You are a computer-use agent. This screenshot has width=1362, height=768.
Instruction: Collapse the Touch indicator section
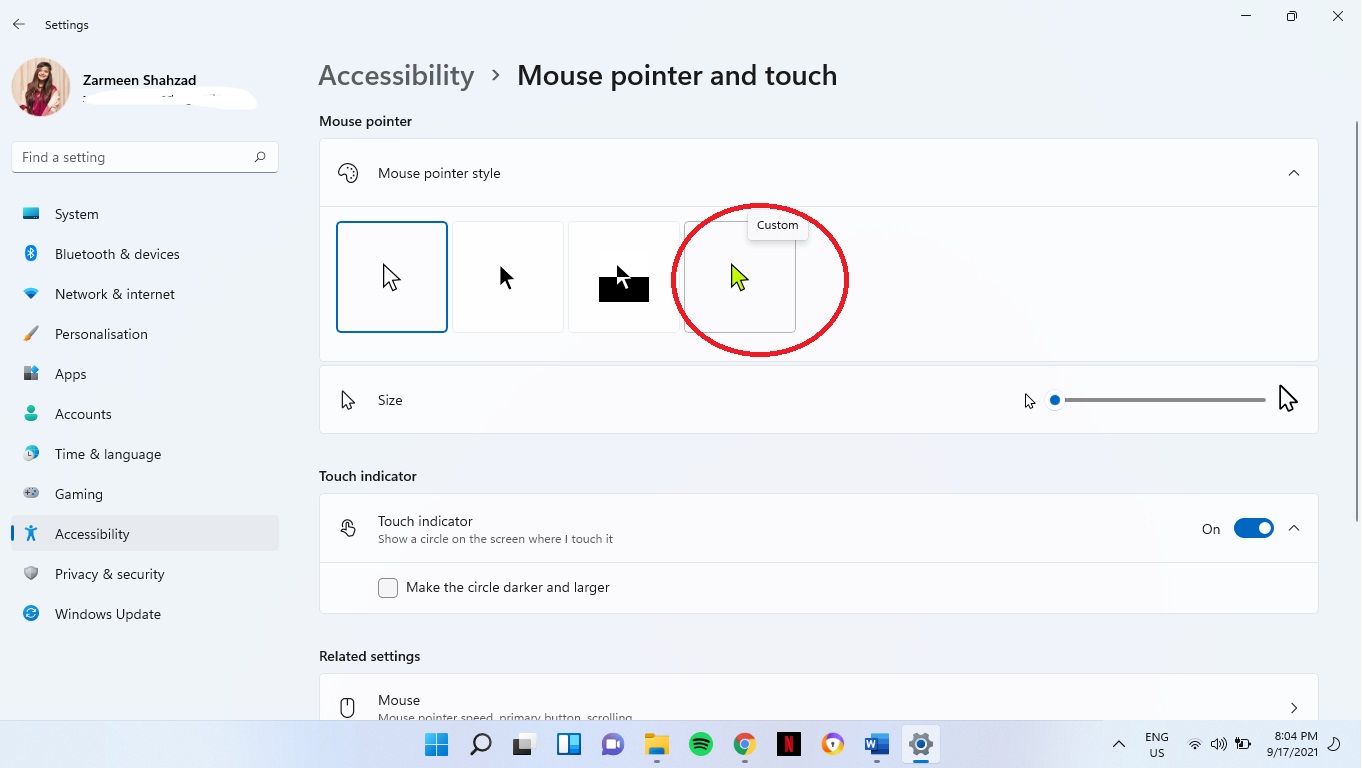point(1293,528)
